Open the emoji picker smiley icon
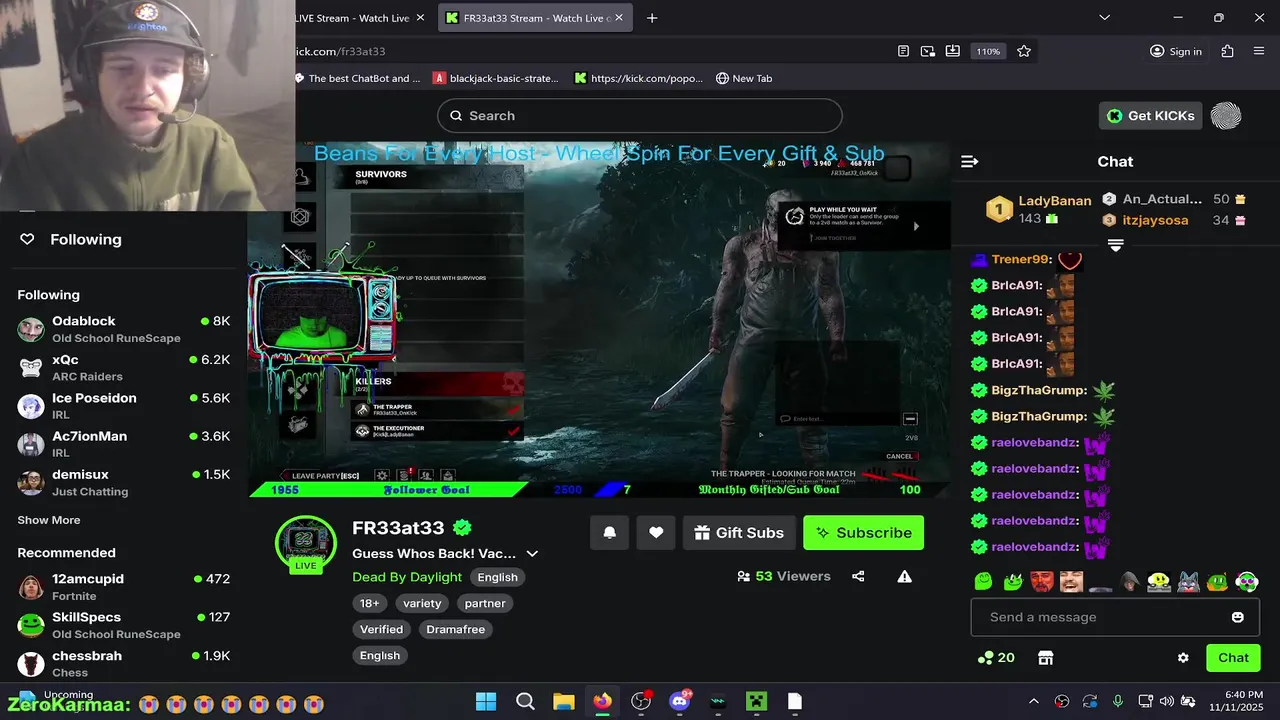Screen dimensions: 1280x720 click(1238, 617)
